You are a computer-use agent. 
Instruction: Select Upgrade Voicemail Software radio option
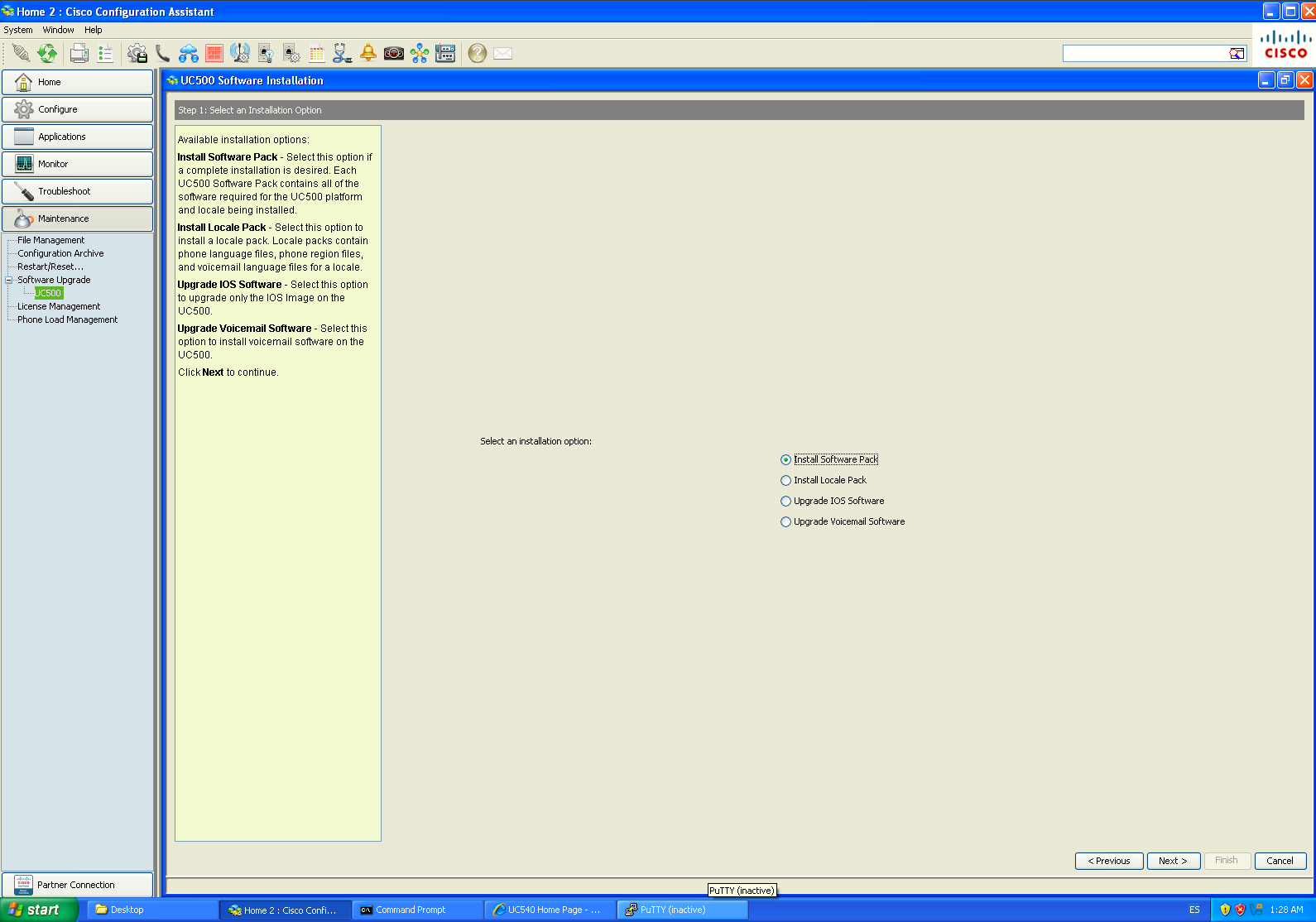pyautogui.click(x=843, y=521)
